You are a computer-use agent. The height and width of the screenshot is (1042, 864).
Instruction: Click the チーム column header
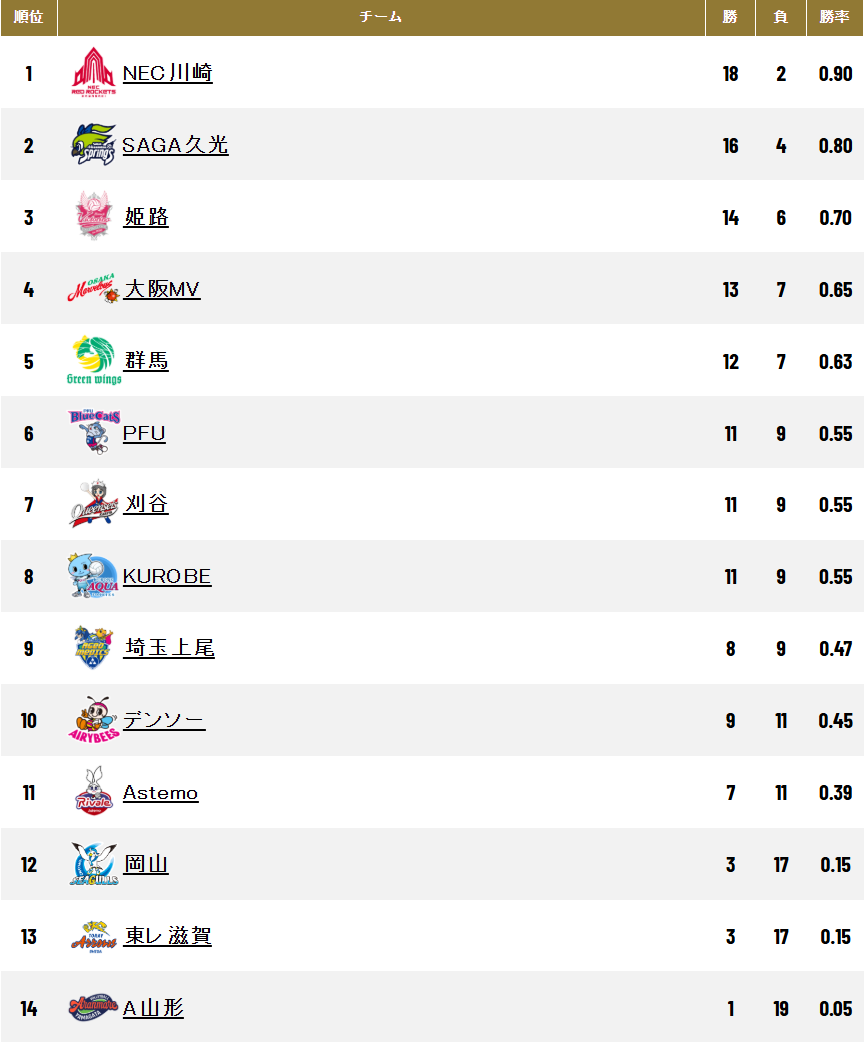tap(381, 17)
